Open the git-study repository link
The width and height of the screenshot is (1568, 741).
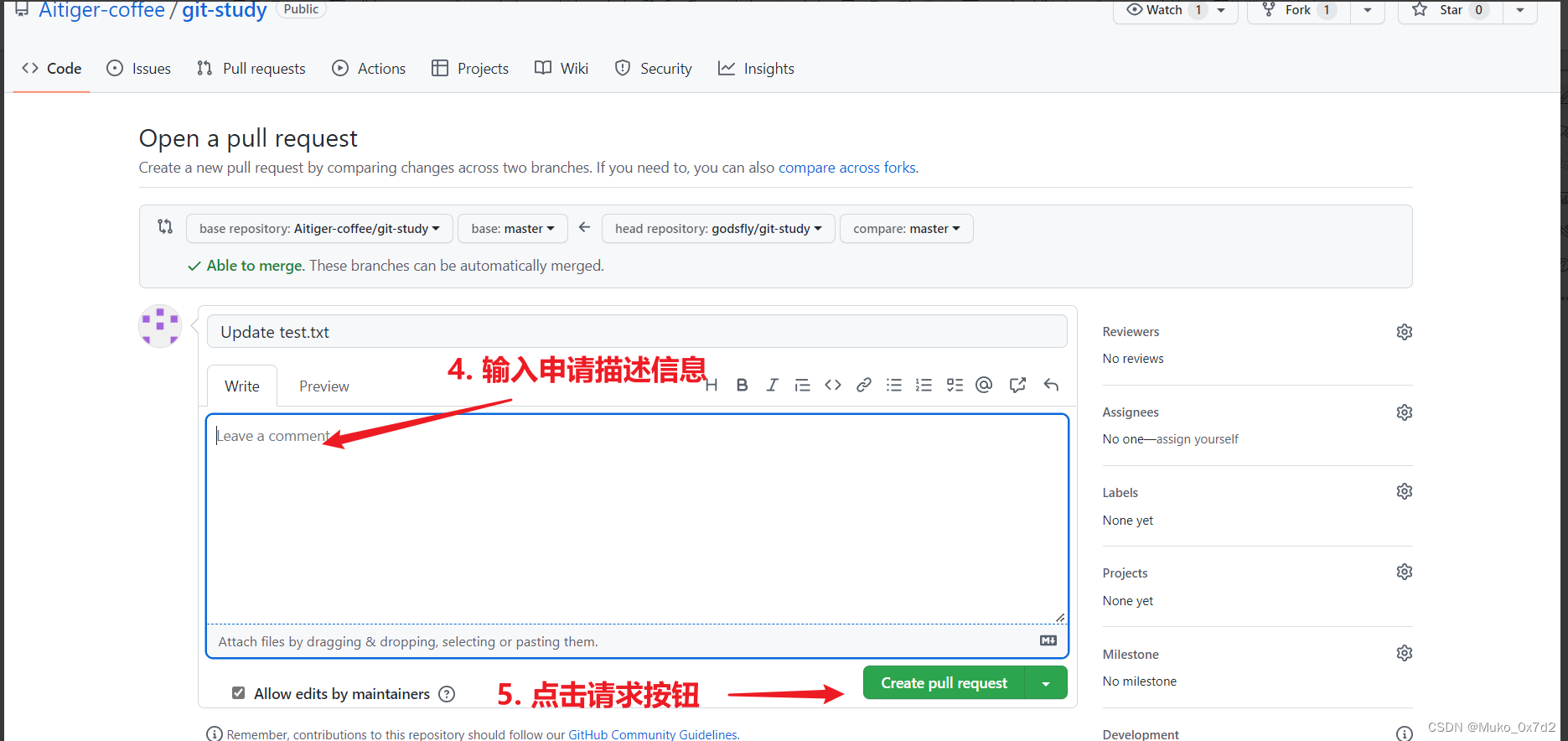[x=225, y=10]
